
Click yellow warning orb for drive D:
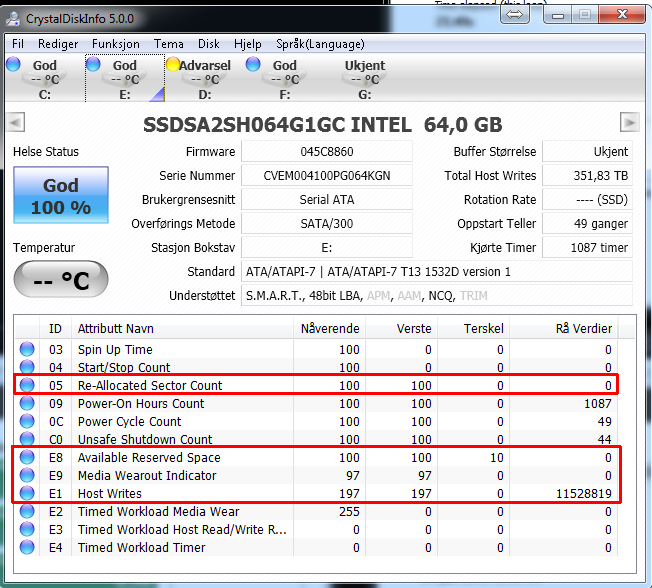click(x=173, y=64)
